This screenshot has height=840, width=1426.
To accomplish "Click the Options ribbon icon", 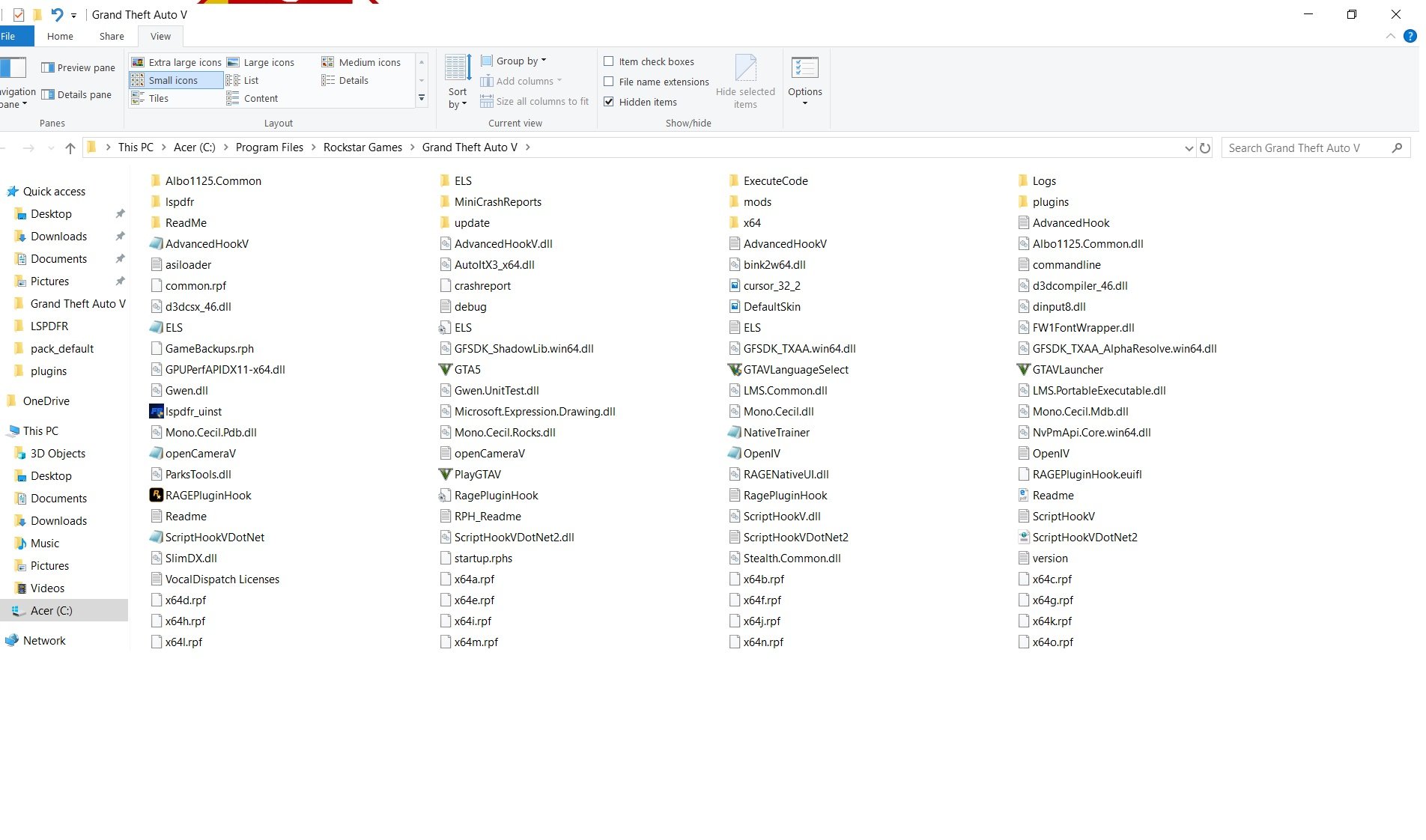I will [805, 68].
